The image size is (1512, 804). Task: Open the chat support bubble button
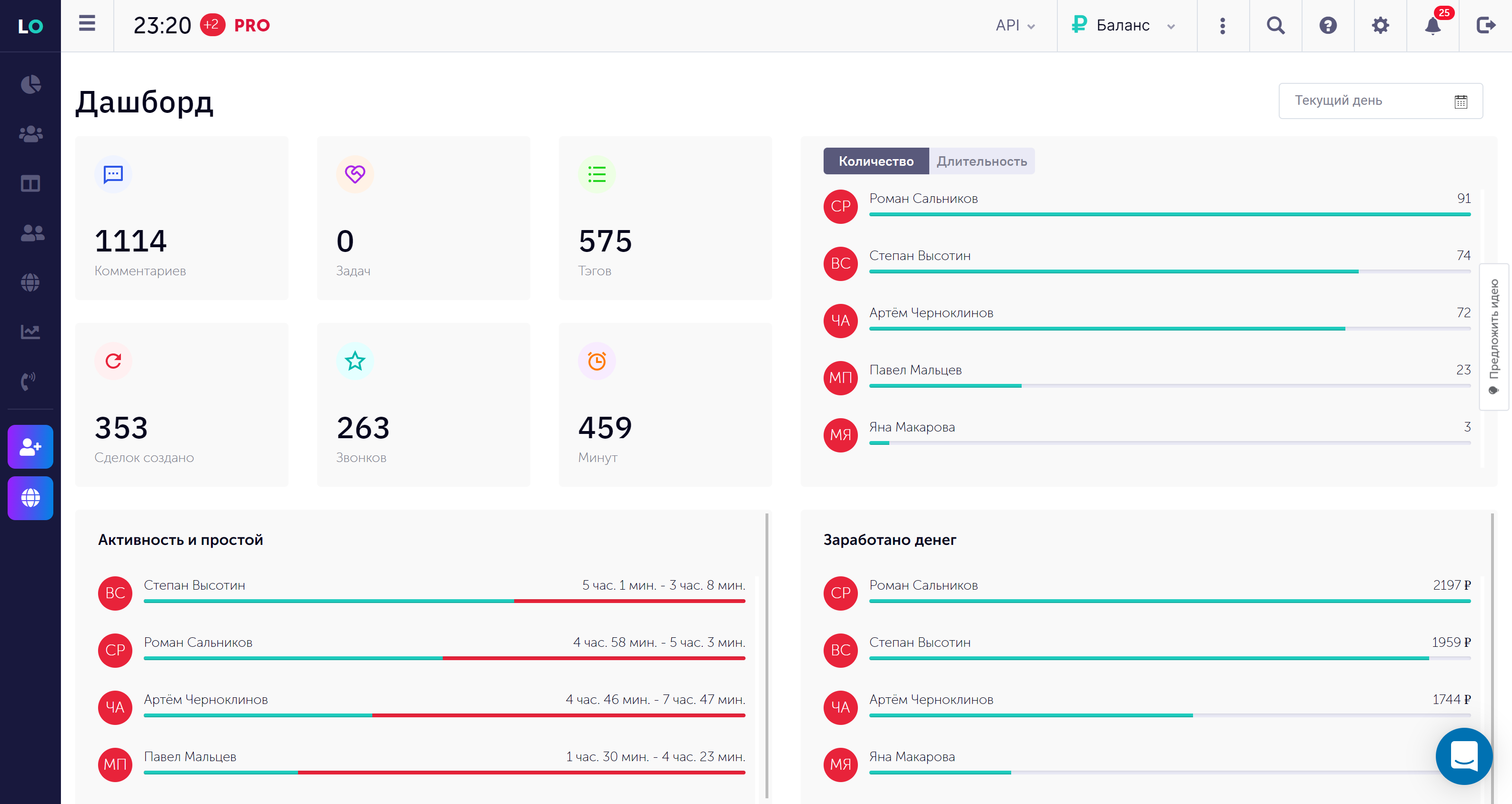click(x=1463, y=756)
